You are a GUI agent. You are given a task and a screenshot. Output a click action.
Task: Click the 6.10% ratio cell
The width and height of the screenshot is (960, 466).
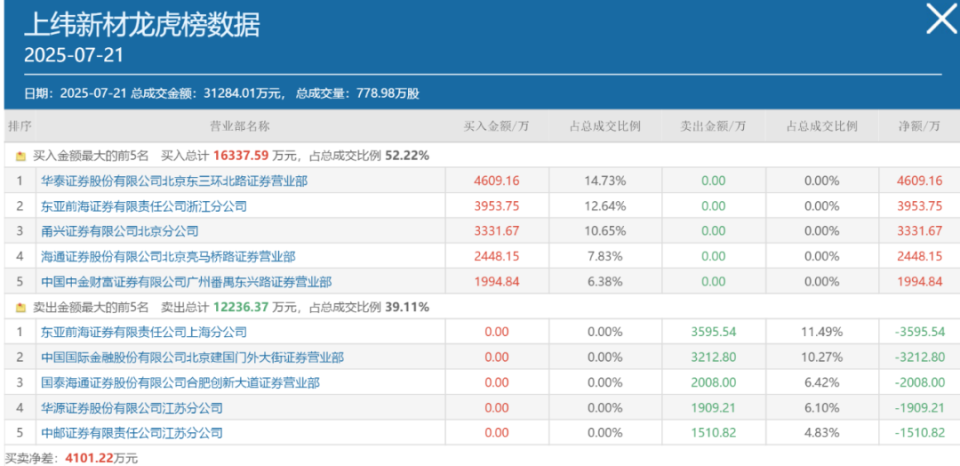click(x=822, y=408)
